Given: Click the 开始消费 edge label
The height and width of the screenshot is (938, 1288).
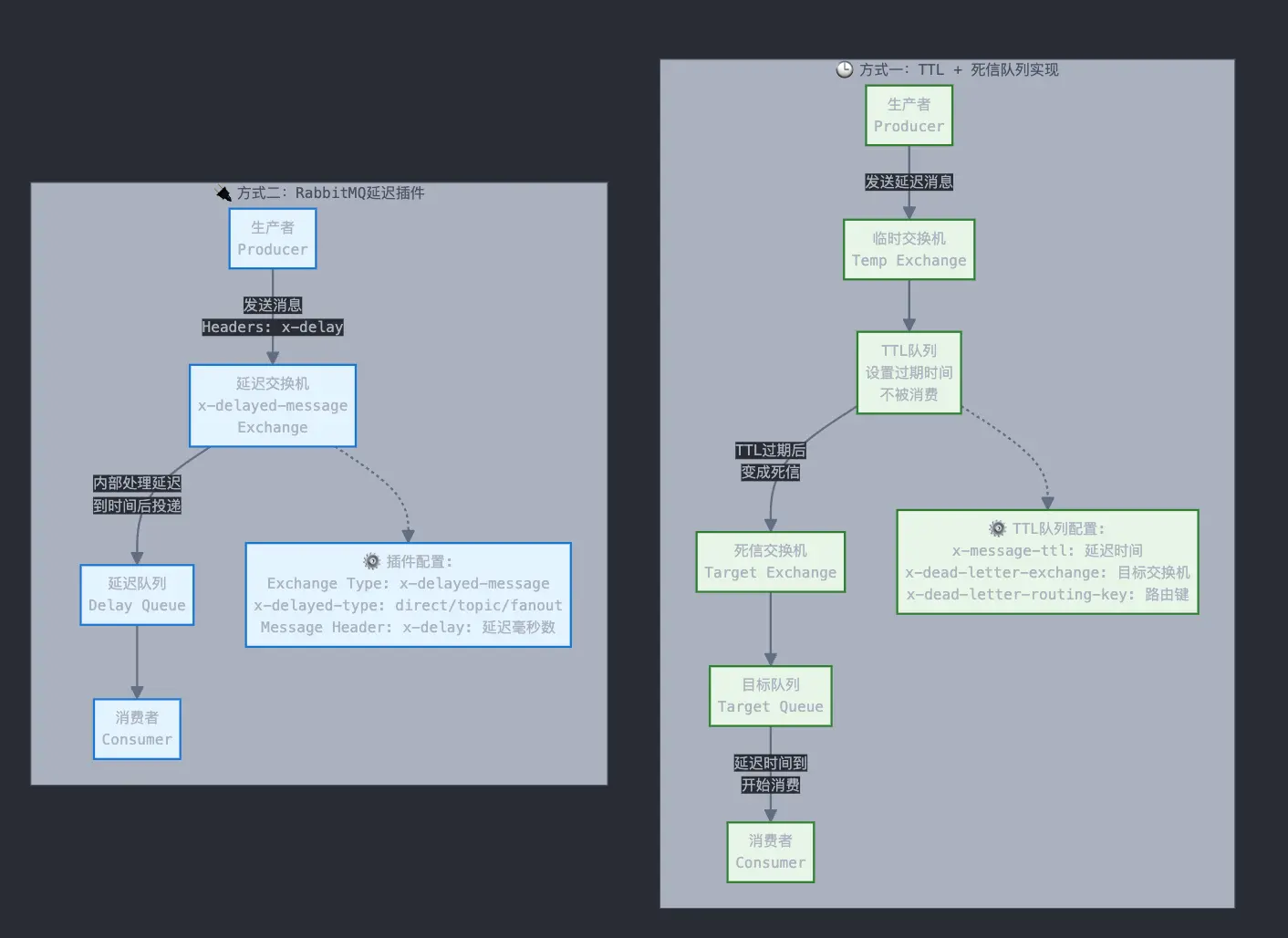Looking at the screenshot, I should coord(771,785).
